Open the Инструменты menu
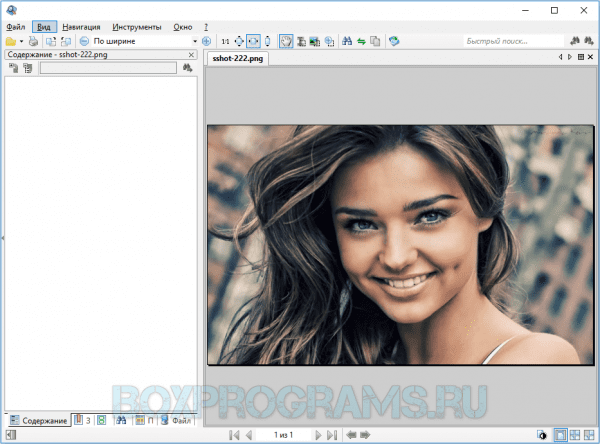The image size is (600, 444). click(x=137, y=27)
